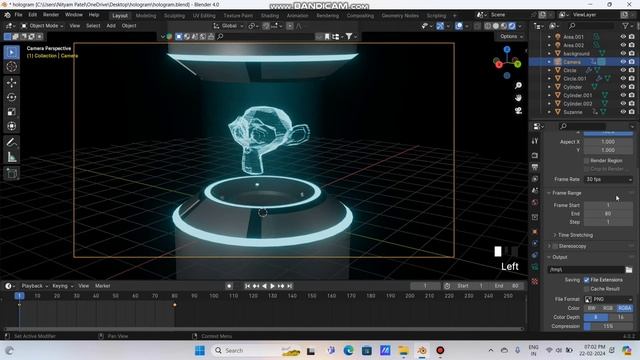
Task: Enable the Cache Result checkbox
Action: (587, 289)
